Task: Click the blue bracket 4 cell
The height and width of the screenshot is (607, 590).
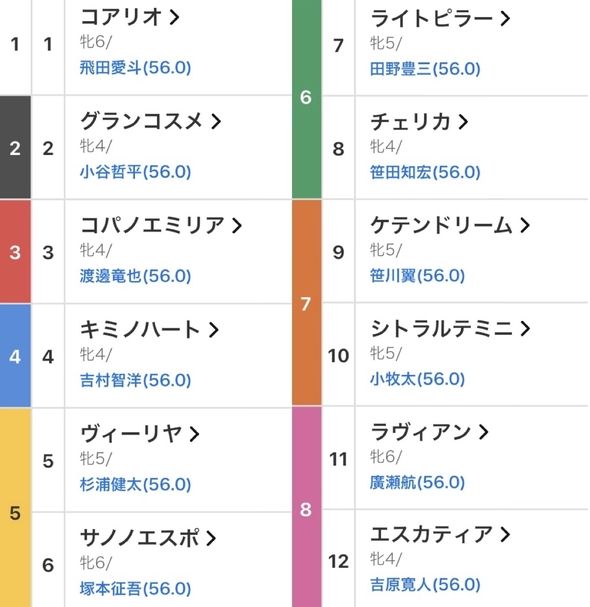Action: pyautogui.click(x=15, y=356)
